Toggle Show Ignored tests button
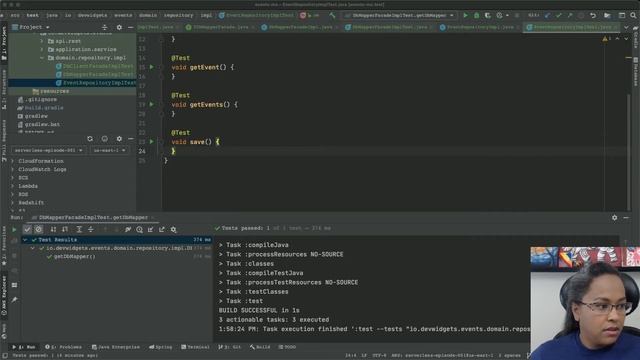Image resolution: width=640 pixels, height=360 pixels. (38, 229)
